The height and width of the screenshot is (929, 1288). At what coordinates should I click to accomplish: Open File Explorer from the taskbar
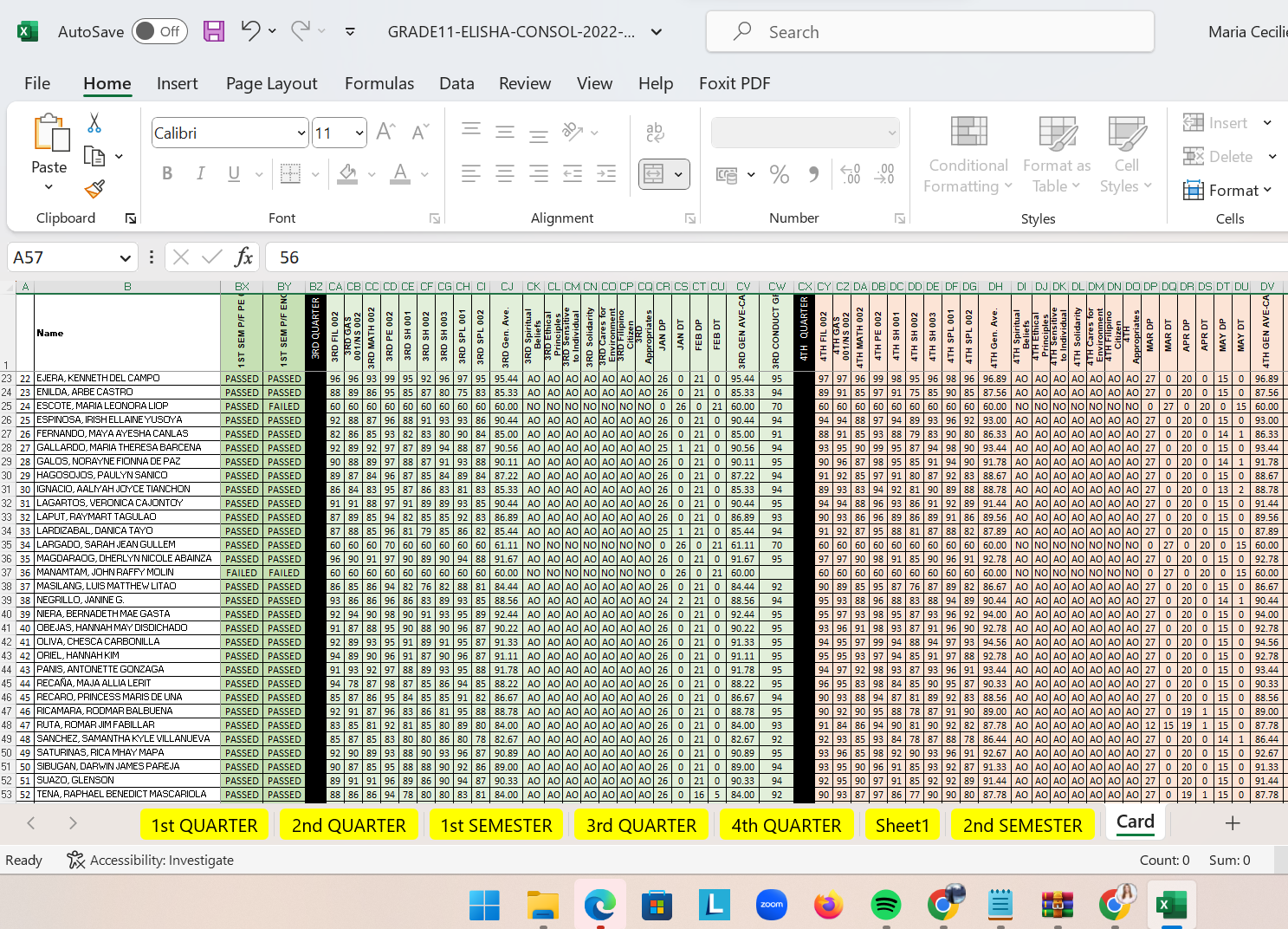pos(542,905)
